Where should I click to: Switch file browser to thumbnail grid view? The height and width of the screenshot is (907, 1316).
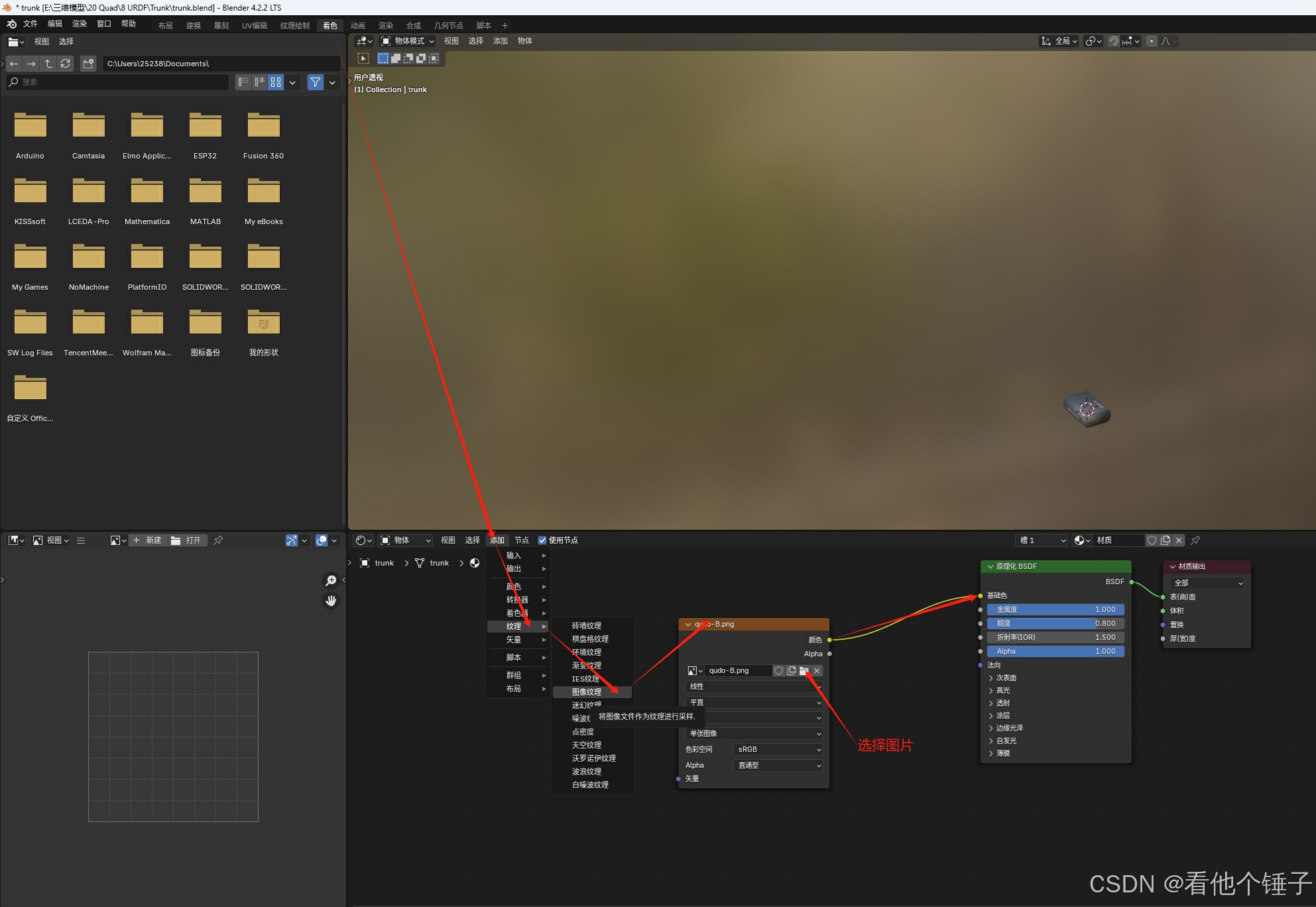[x=276, y=82]
